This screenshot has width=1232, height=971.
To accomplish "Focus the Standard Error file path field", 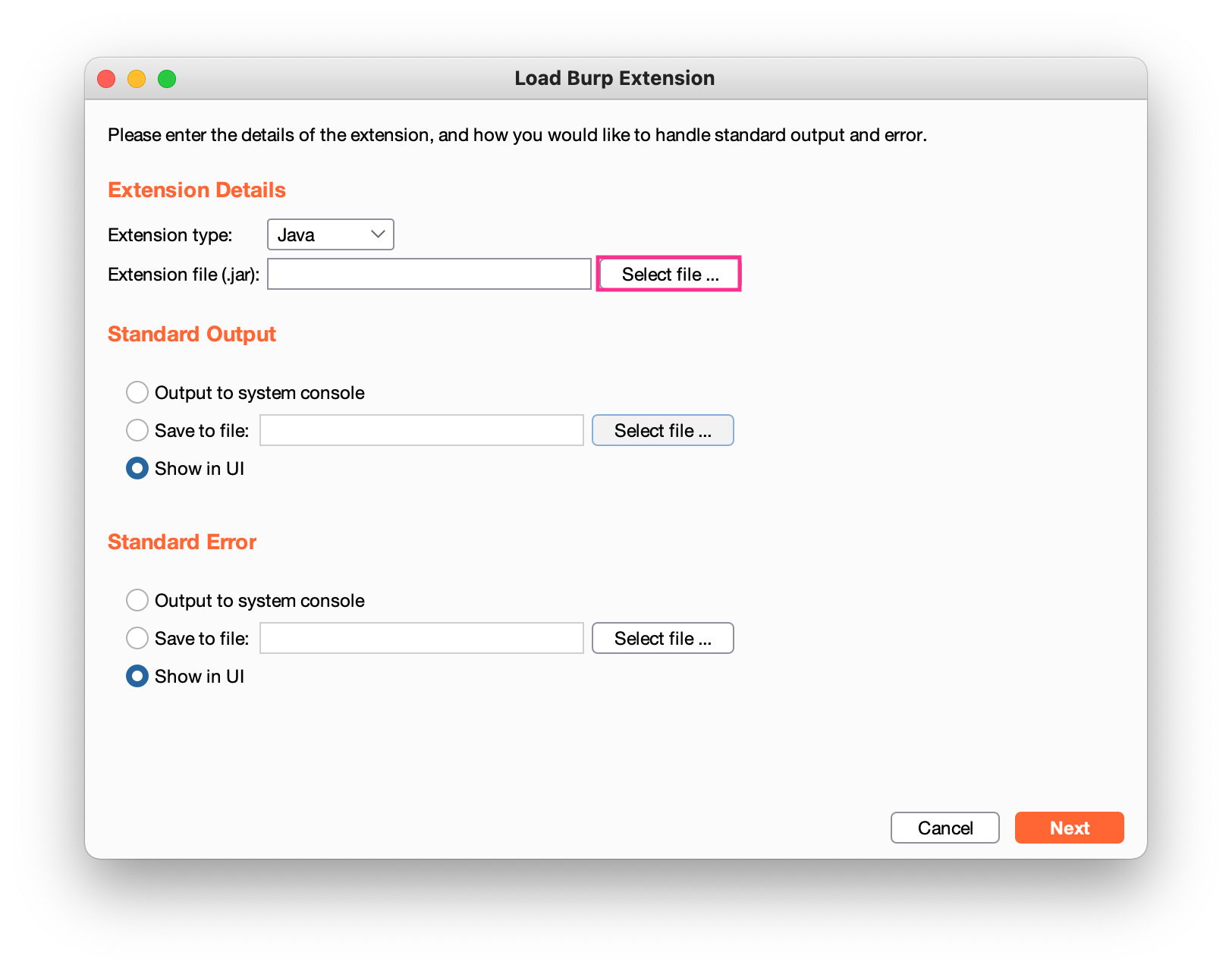I will point(421,638).
